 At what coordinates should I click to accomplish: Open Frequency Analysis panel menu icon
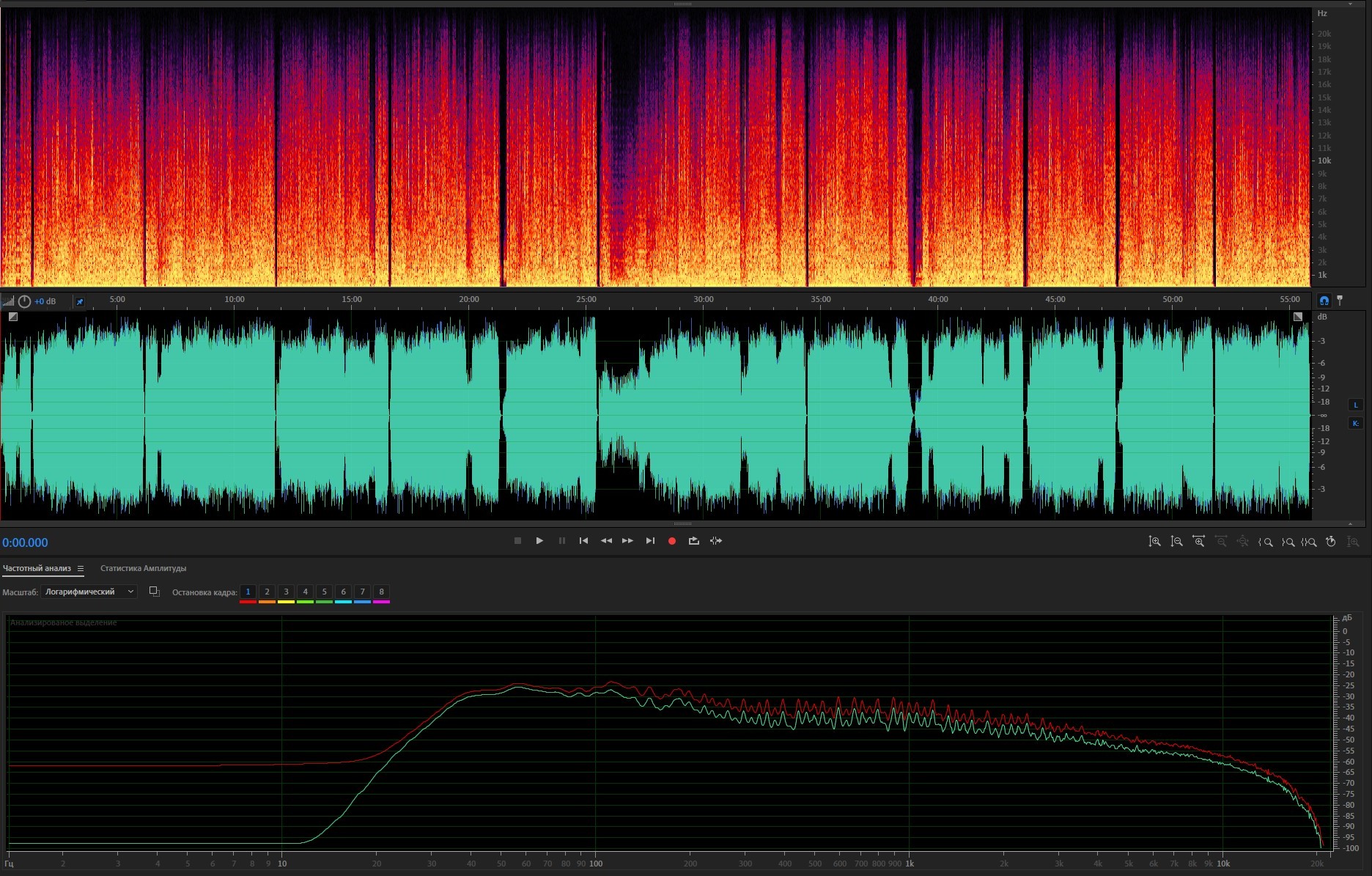tap(81, 569)
